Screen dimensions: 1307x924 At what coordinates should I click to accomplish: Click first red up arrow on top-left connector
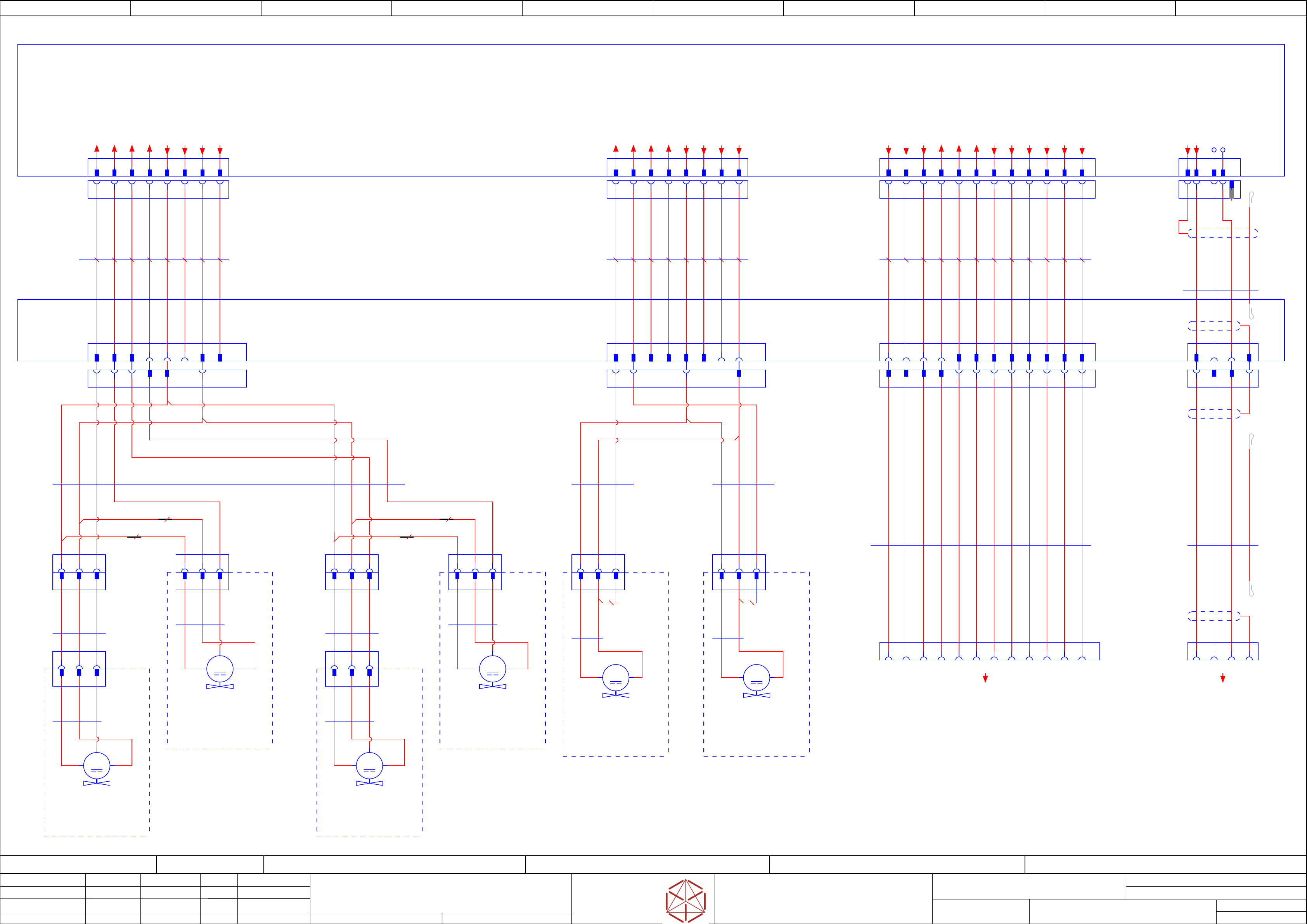[x=97, y=149]
